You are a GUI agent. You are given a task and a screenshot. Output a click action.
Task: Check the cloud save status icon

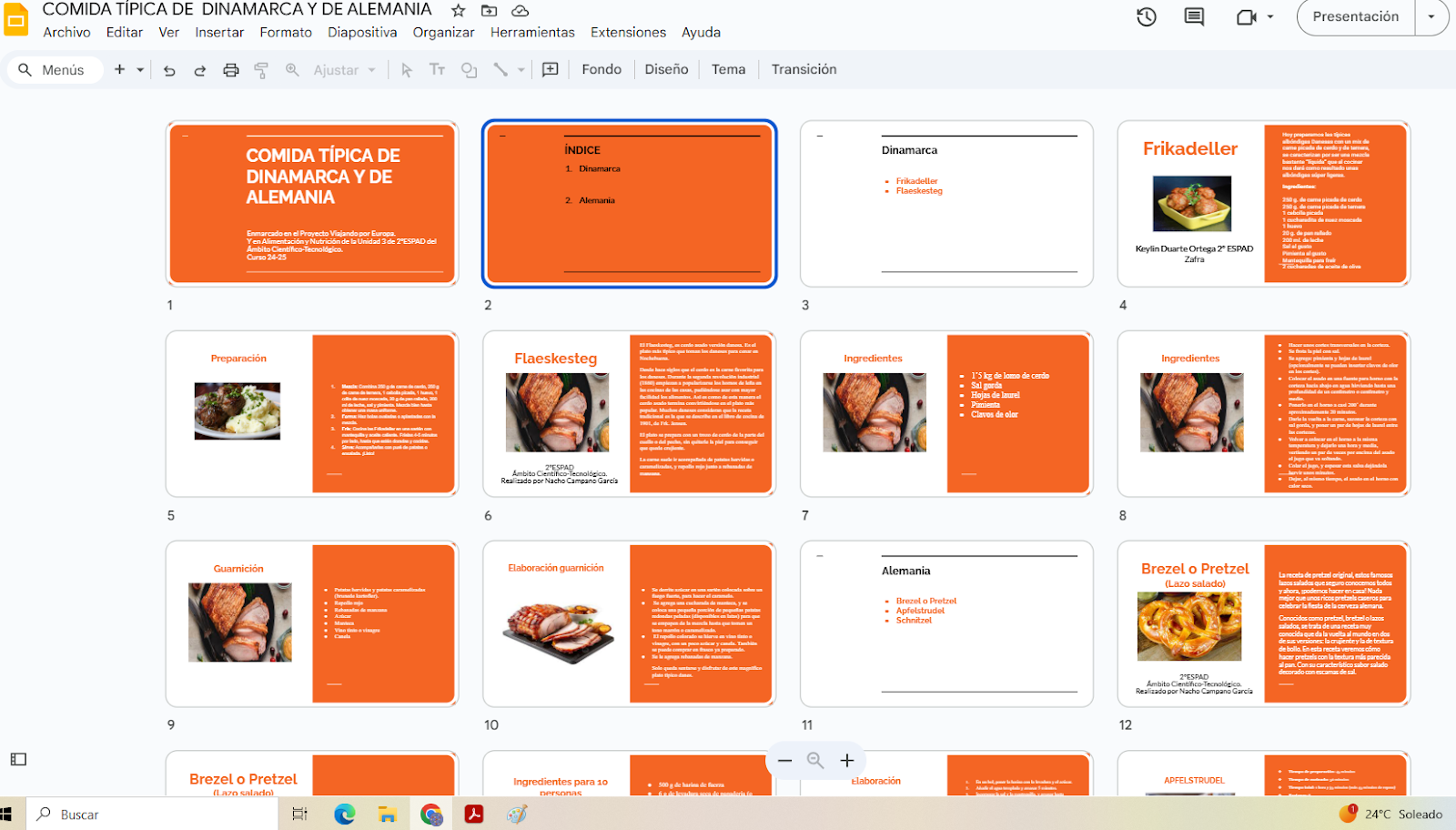tap(521, 11)
